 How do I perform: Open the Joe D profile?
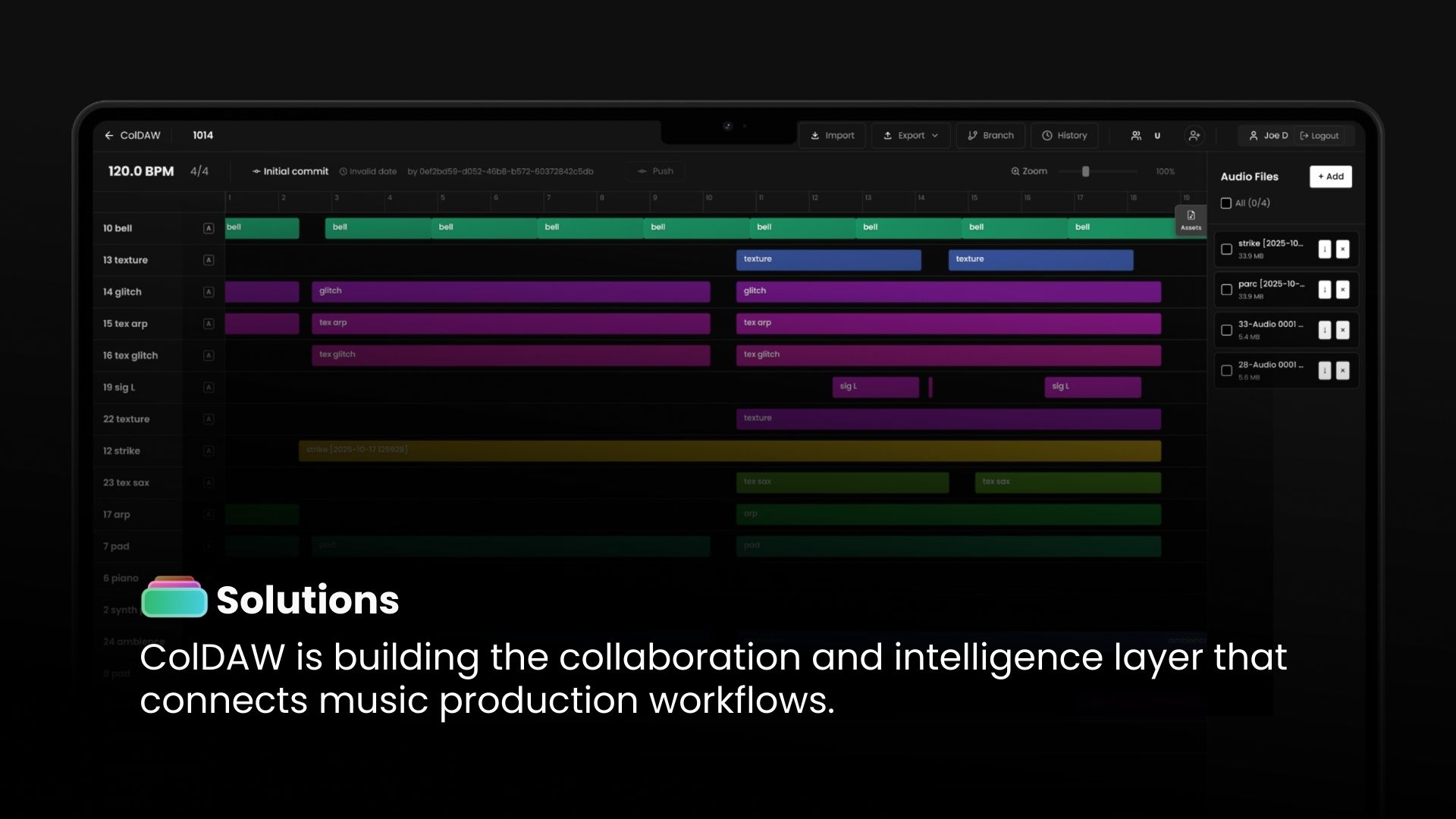pos(1269,136)
